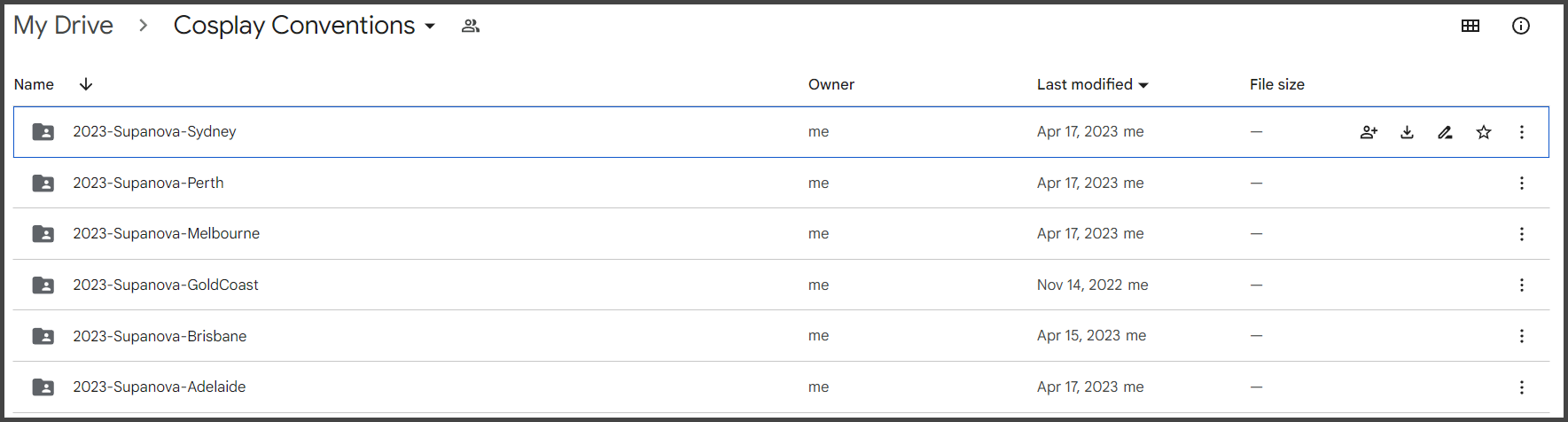The width and height of the screenshot is (1568, 422).
Task: Open the Cosplay Conventions folder dropdown
Action: [430, 27]
